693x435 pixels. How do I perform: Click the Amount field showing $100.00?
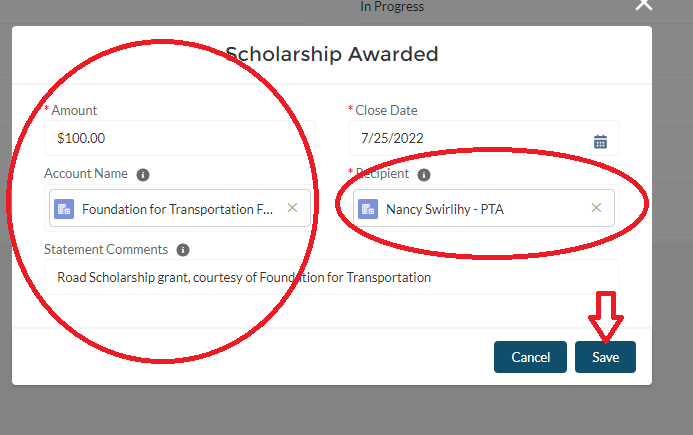point(180,138)
